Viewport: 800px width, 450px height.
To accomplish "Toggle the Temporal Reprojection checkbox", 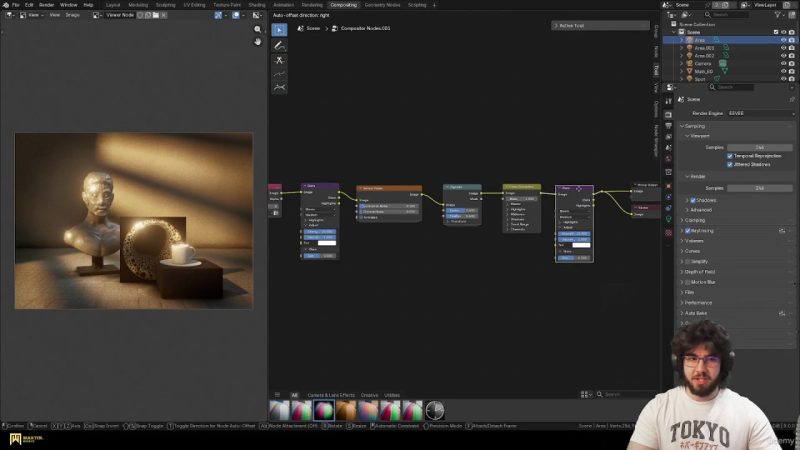I will [730, 156].
